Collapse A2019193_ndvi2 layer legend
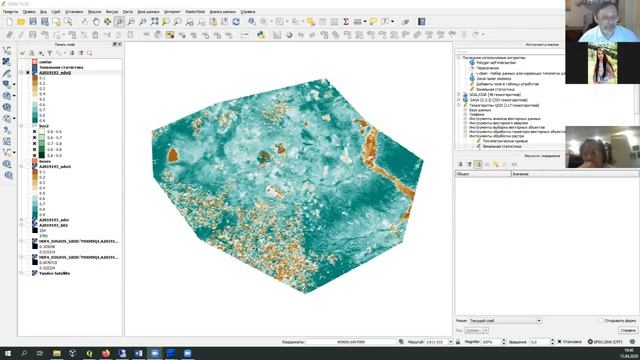This screenshot has width=640, height=360. 22,73
